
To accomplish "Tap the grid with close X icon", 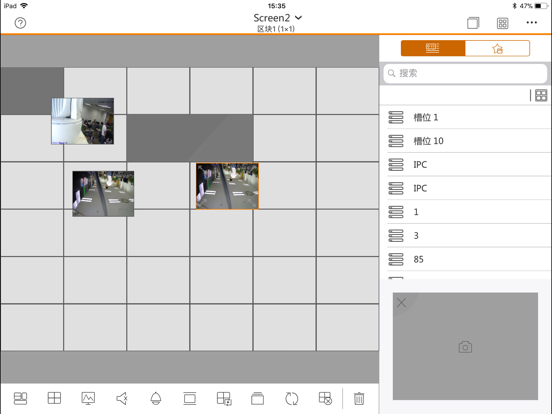I will click(325, 399).
